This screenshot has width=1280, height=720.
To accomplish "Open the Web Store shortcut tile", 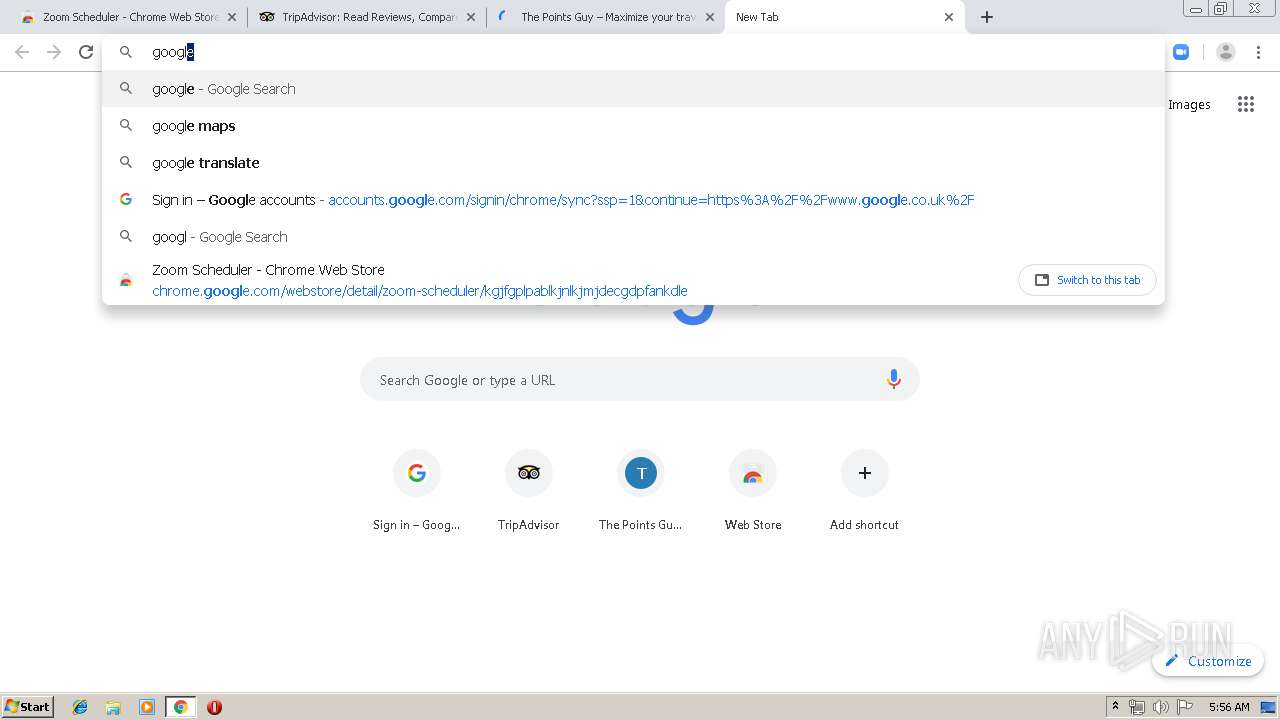I will [753, 490].
